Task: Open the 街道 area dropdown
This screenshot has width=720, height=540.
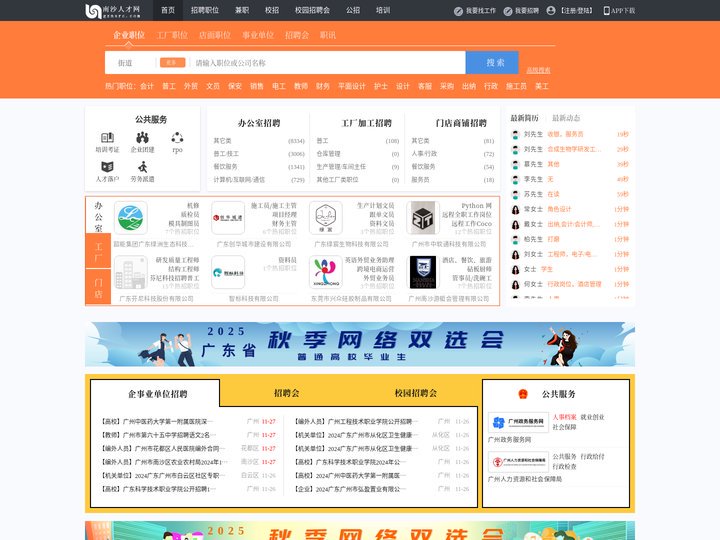Action: pos(130,63)
